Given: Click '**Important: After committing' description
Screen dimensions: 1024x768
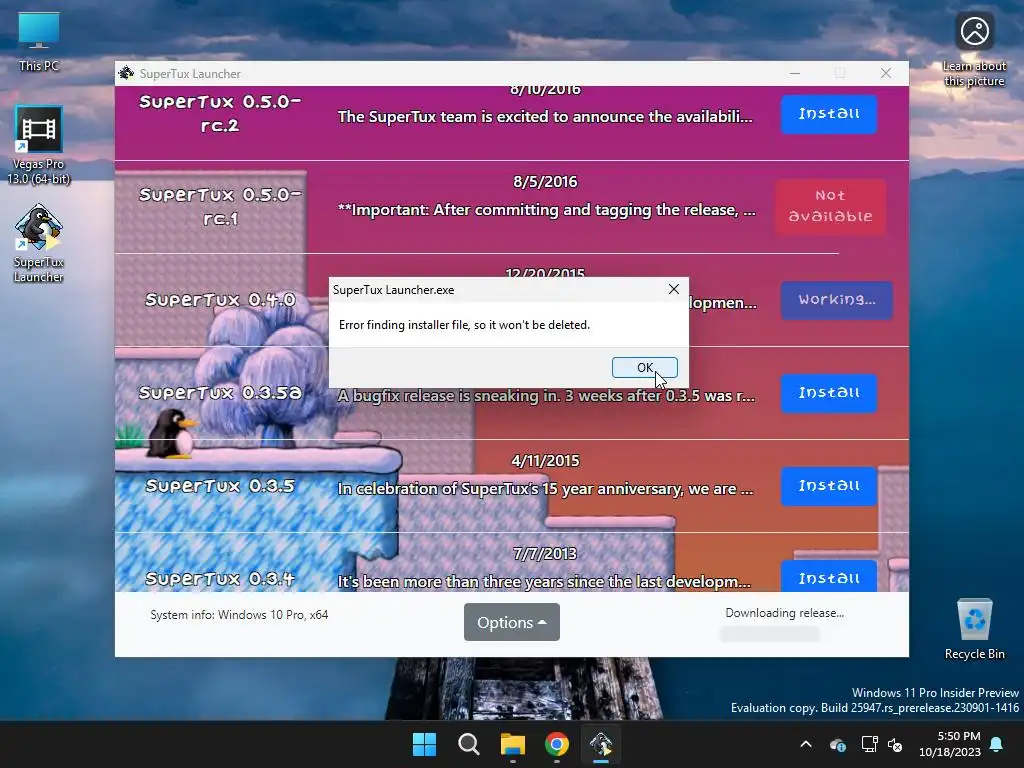Looking at the screenshot, I should [x=547, y=210].
